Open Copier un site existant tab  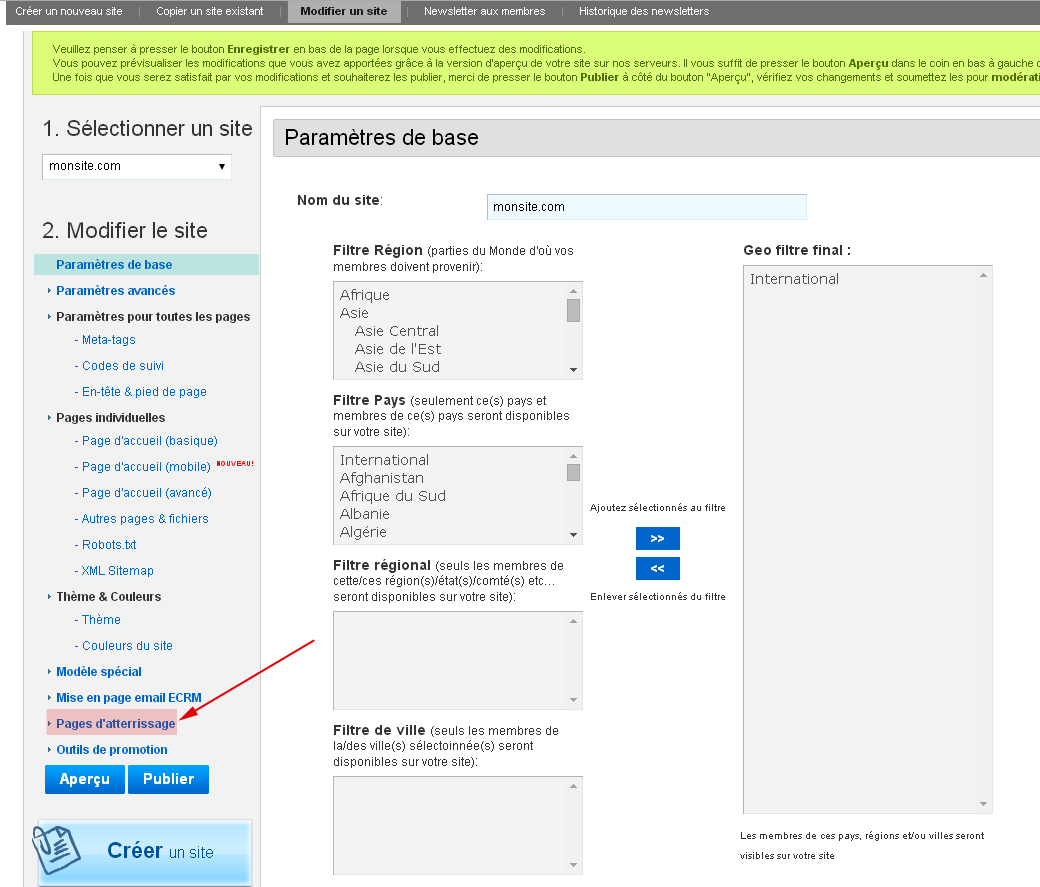tap(210, 11)
